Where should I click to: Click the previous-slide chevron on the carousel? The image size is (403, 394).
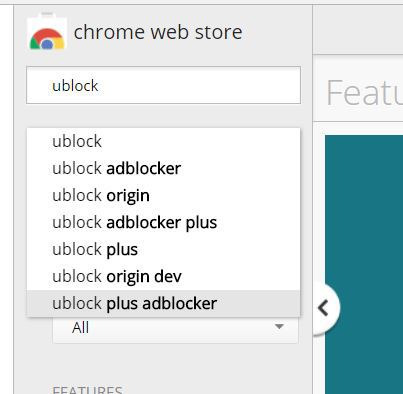coord(323,308)
